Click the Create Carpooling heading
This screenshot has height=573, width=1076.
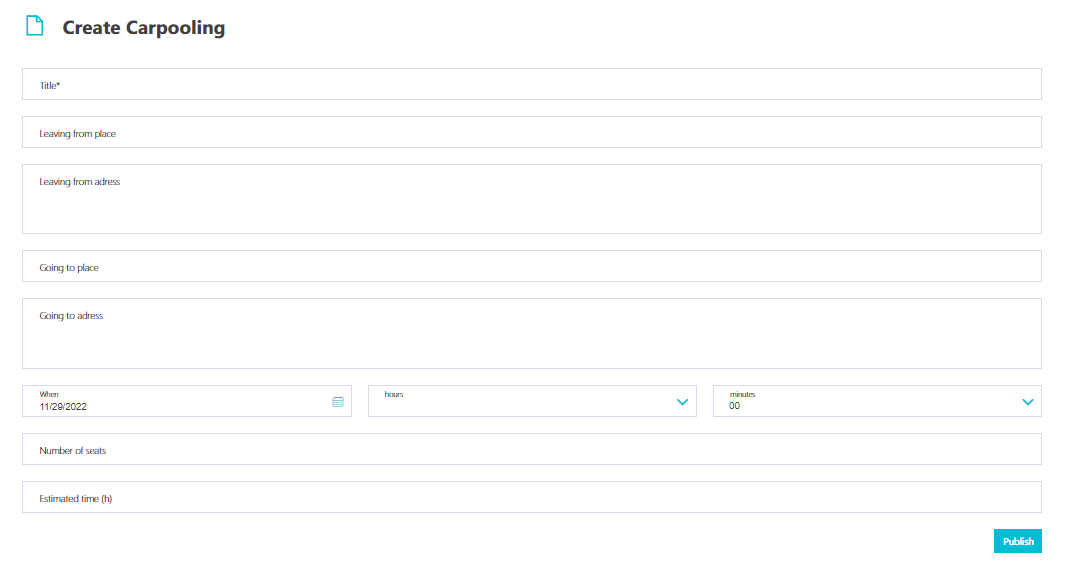(x=143, y=27)
